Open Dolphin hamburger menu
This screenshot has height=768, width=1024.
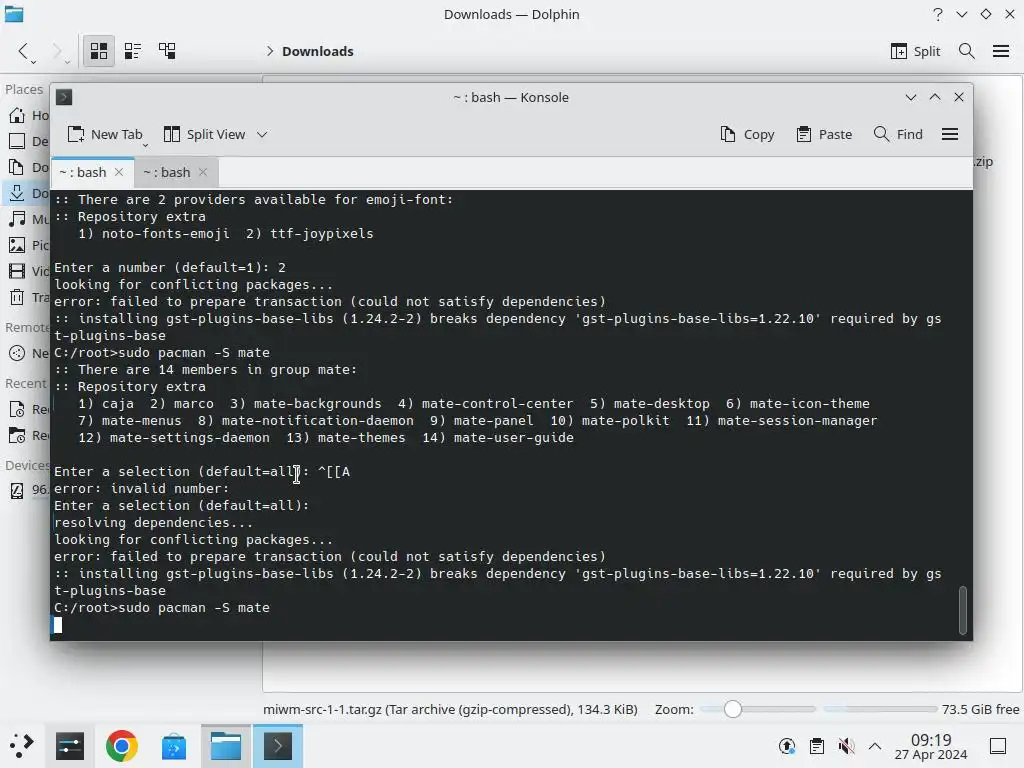click(1001, 51)
